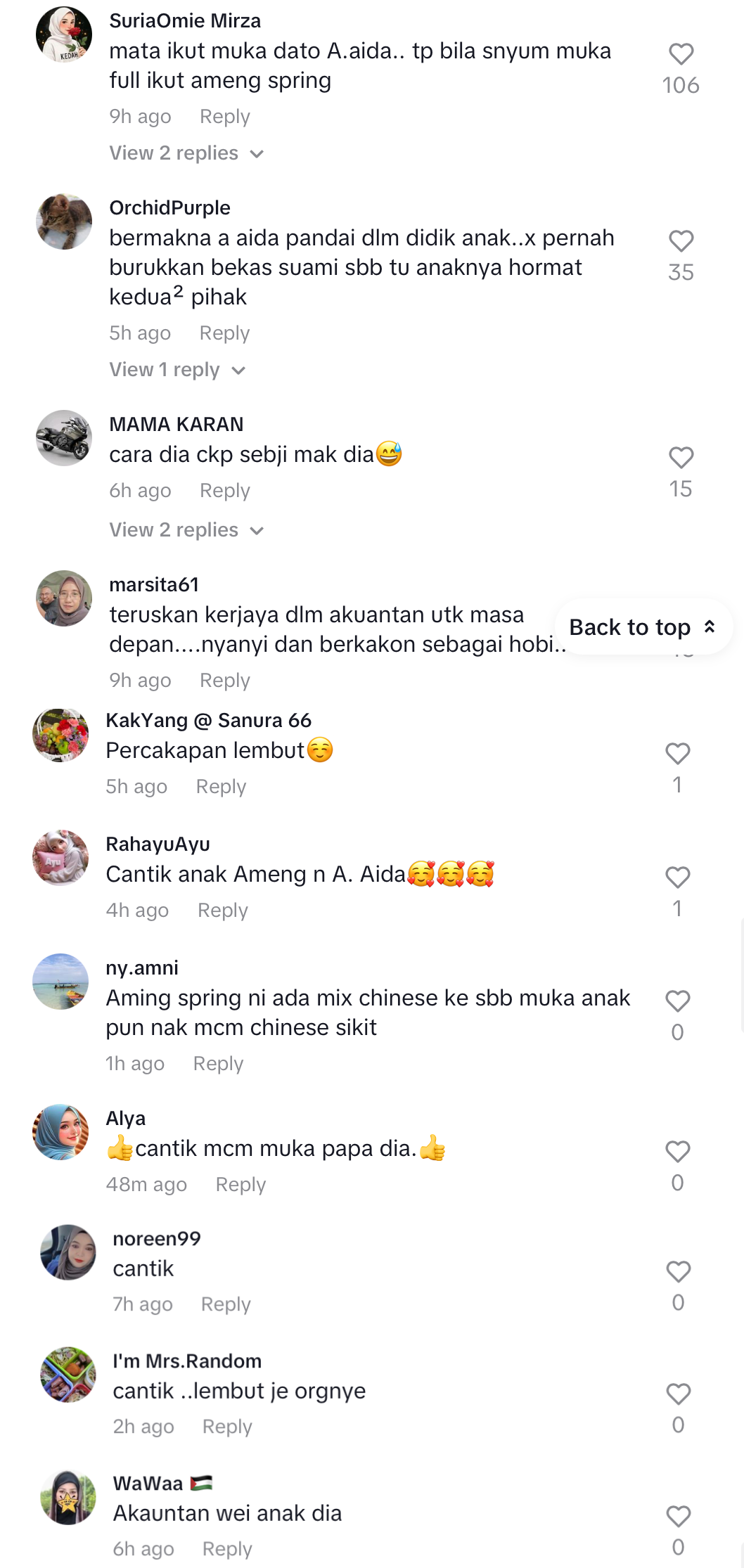Reply to Alya's comment
This screenshot has height=1568, width=744.
coord(240,1185)
